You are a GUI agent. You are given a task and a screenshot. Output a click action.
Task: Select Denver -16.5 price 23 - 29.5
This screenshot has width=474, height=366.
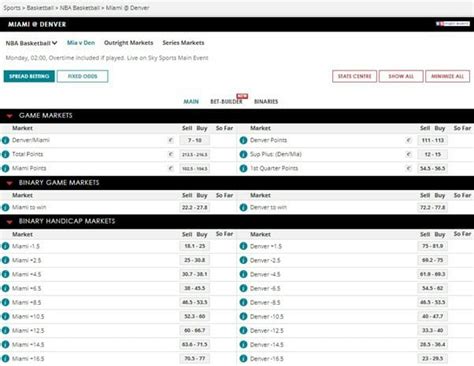pyautogui.click(x=433, y=358)
